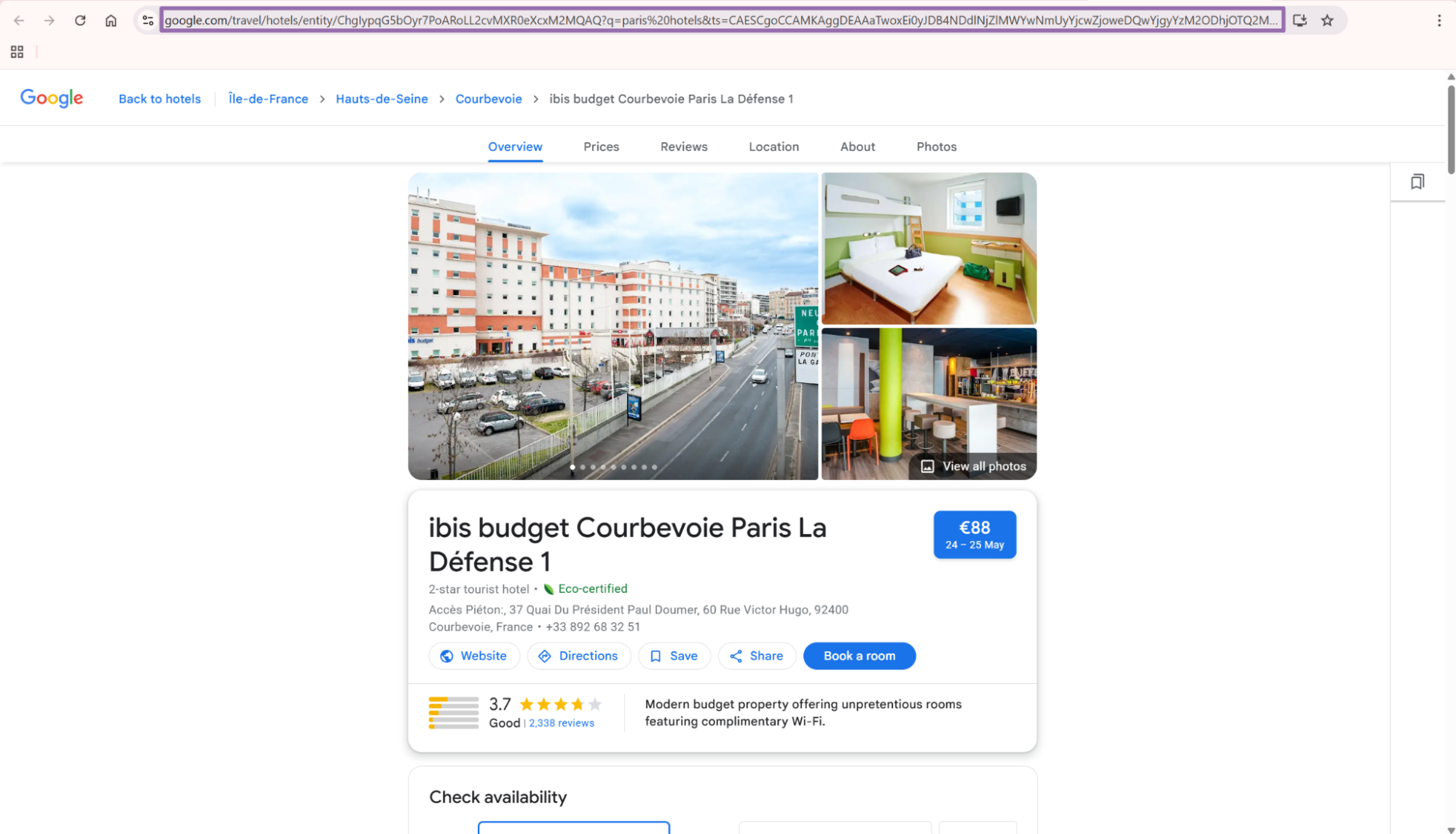Click the page vertical scrollbar thumb
Screen dimensions: 1456x834
[x=1451, y=128]
